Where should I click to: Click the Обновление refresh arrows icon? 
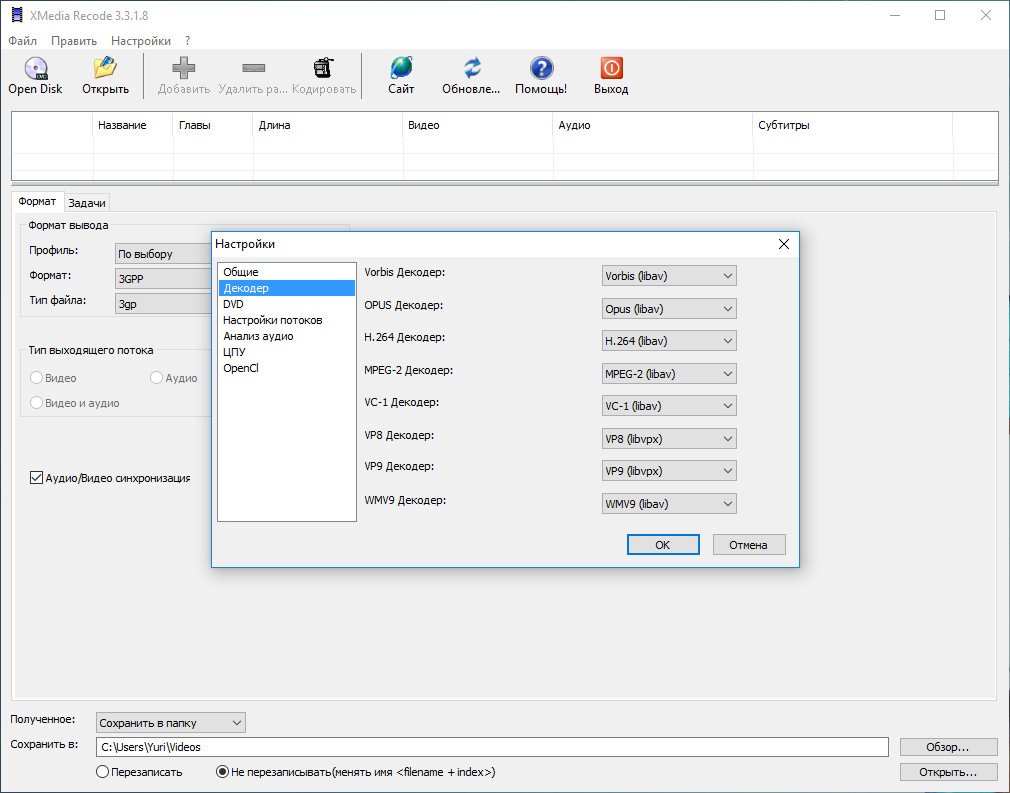(x=472, y=69)
